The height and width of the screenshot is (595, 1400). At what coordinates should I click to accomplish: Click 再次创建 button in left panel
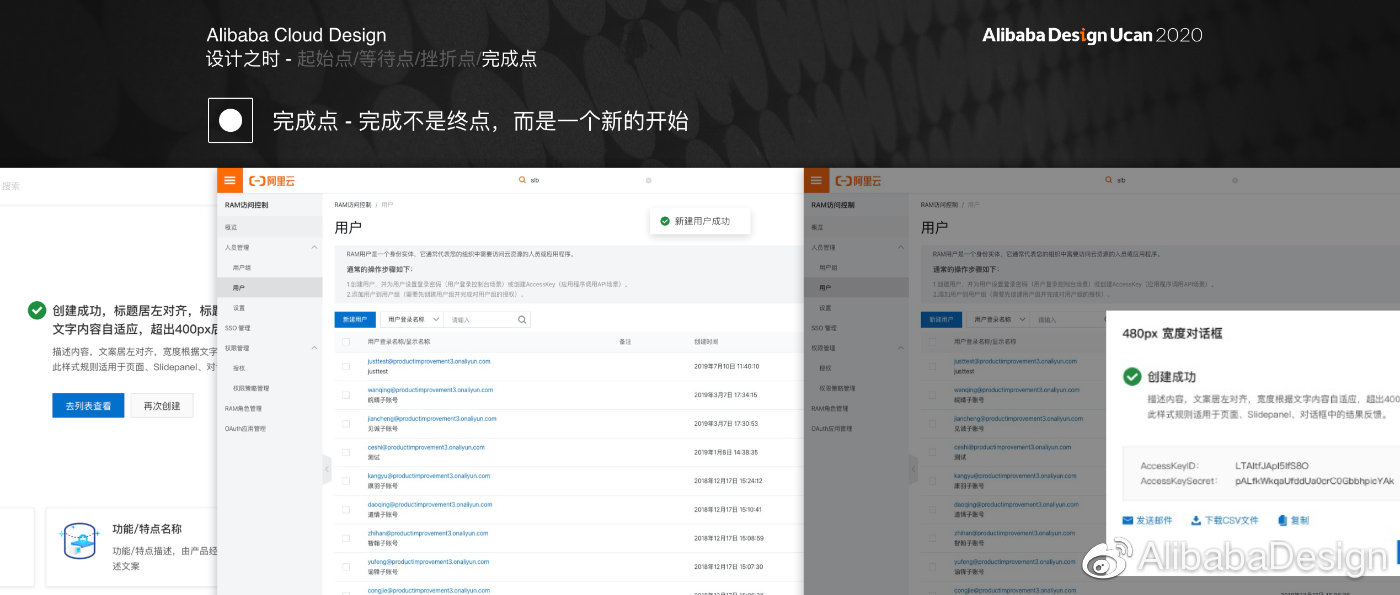coord(162,406)
